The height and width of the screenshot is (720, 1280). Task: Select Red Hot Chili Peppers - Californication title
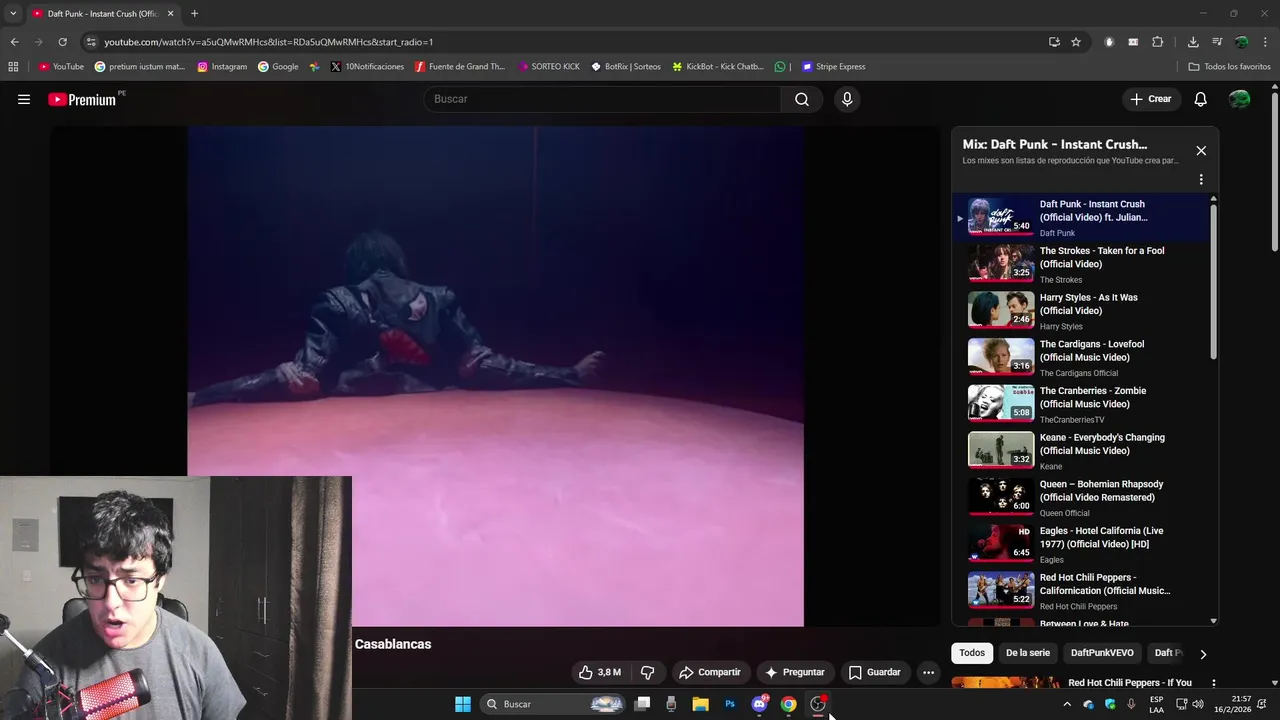(1105, 584)
